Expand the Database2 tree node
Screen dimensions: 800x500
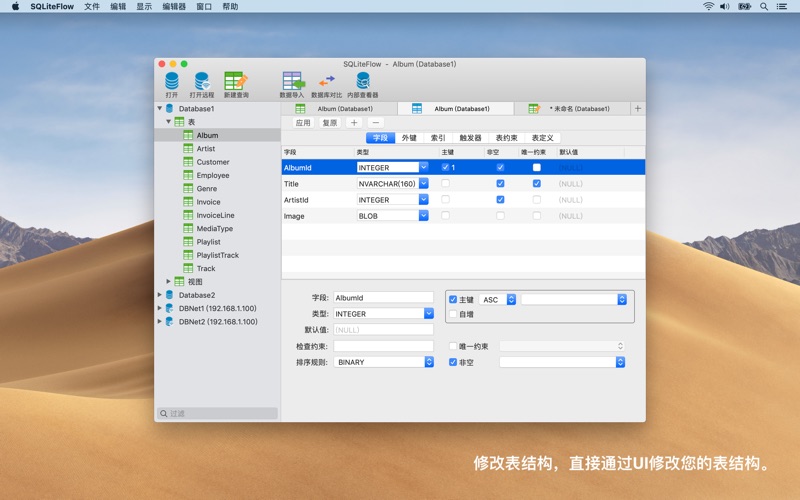(x=160, y=295)
